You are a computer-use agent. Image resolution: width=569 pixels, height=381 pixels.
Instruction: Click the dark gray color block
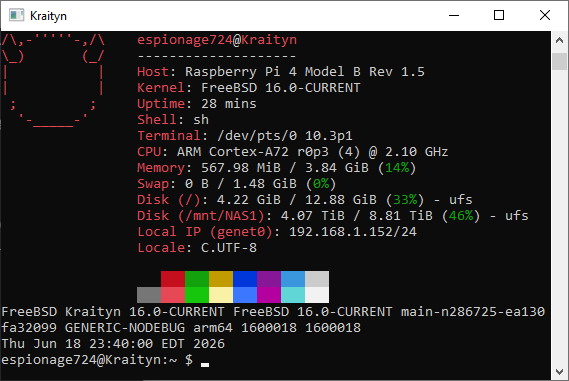149,295
